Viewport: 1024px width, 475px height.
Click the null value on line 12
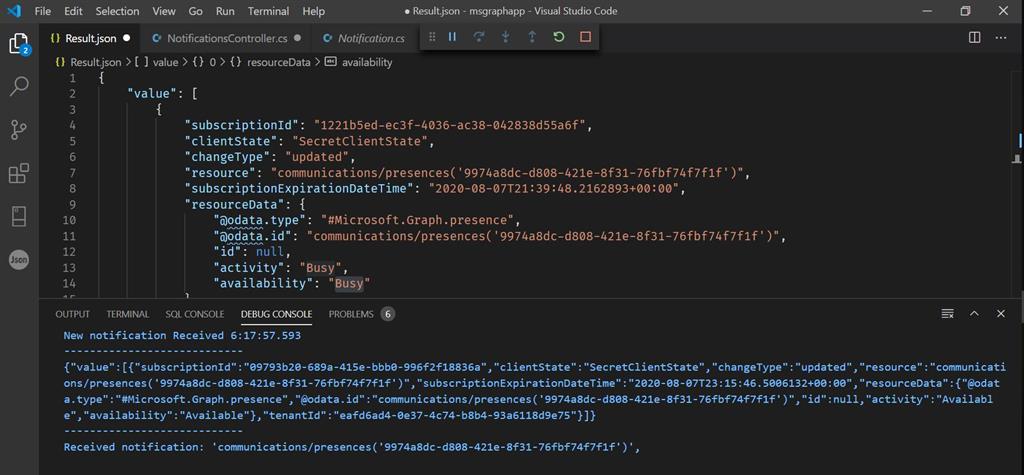coord(270,252)
